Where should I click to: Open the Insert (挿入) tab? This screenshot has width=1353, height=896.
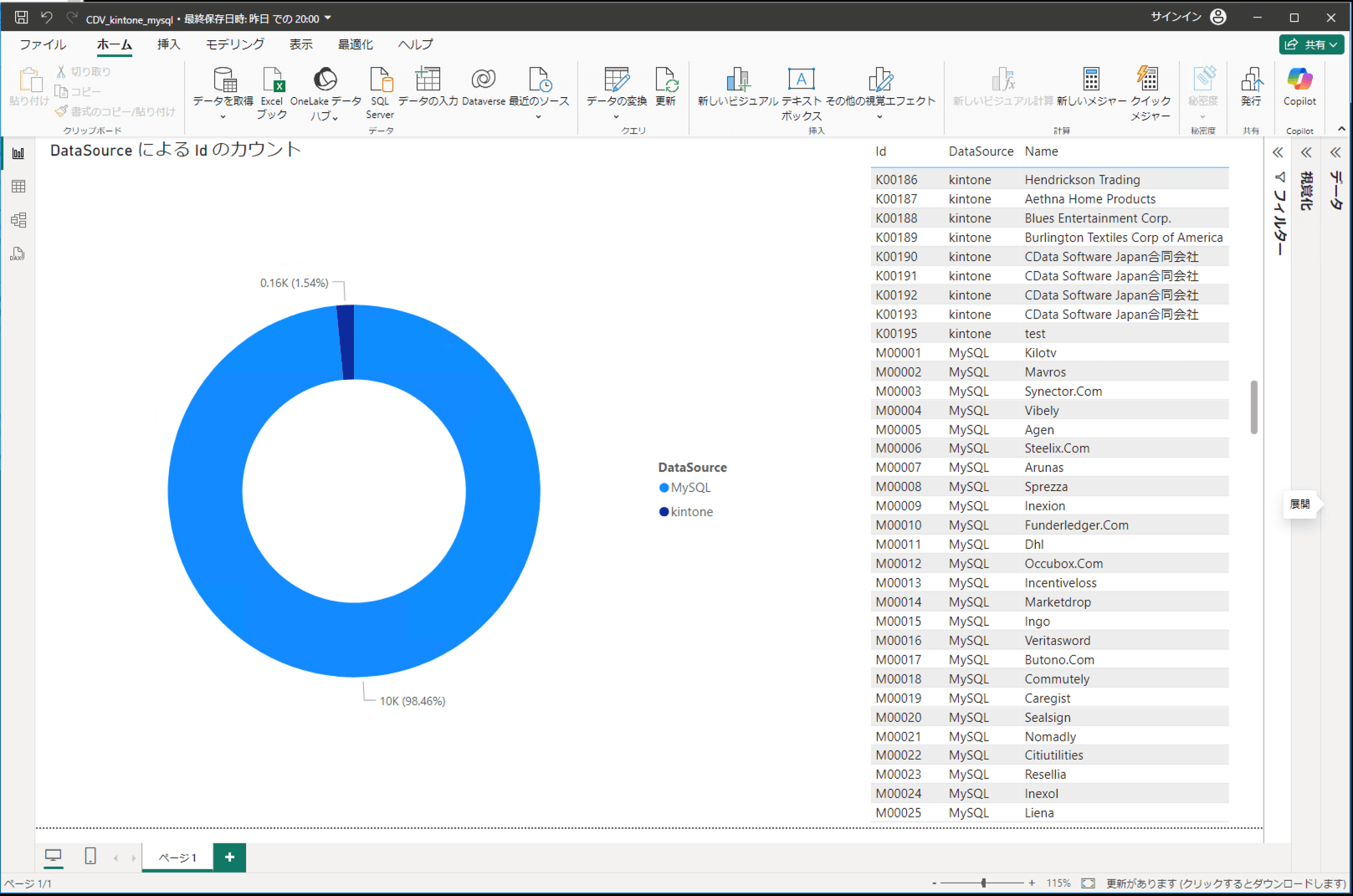point(168,44)
